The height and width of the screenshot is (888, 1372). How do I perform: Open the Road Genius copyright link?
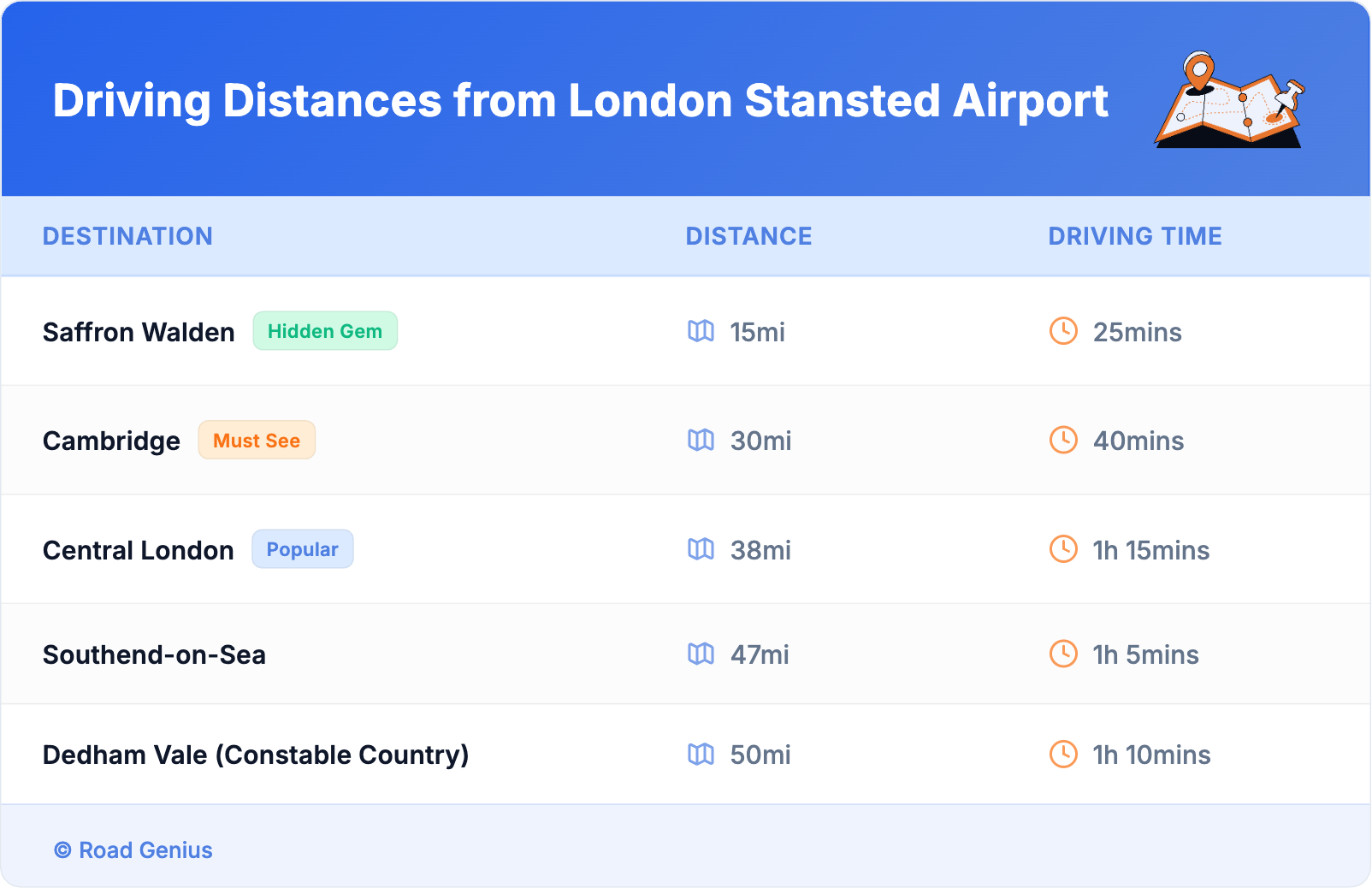134,850
